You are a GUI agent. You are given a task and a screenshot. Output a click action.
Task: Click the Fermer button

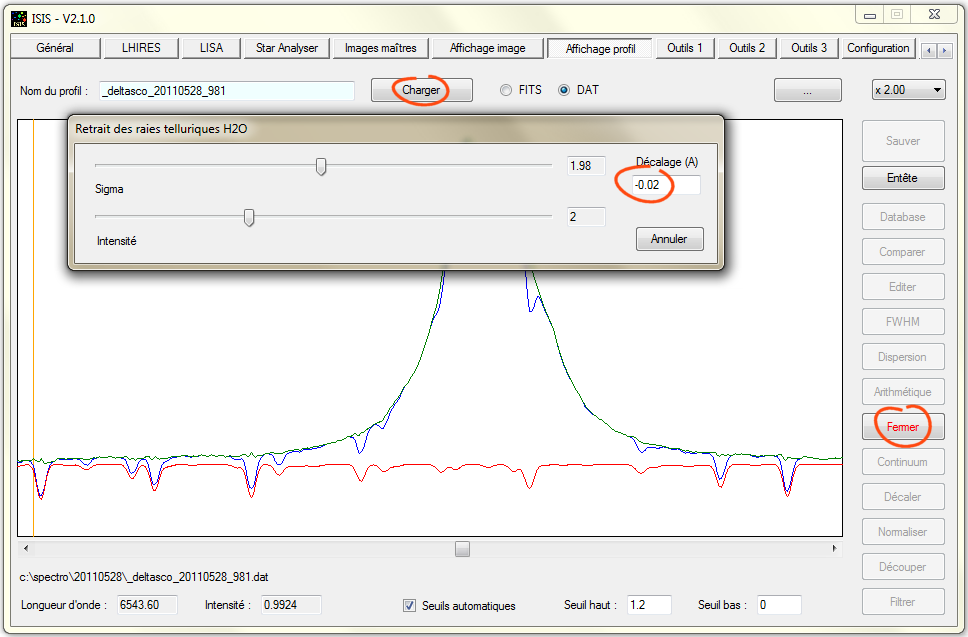[x=902, y=427]
